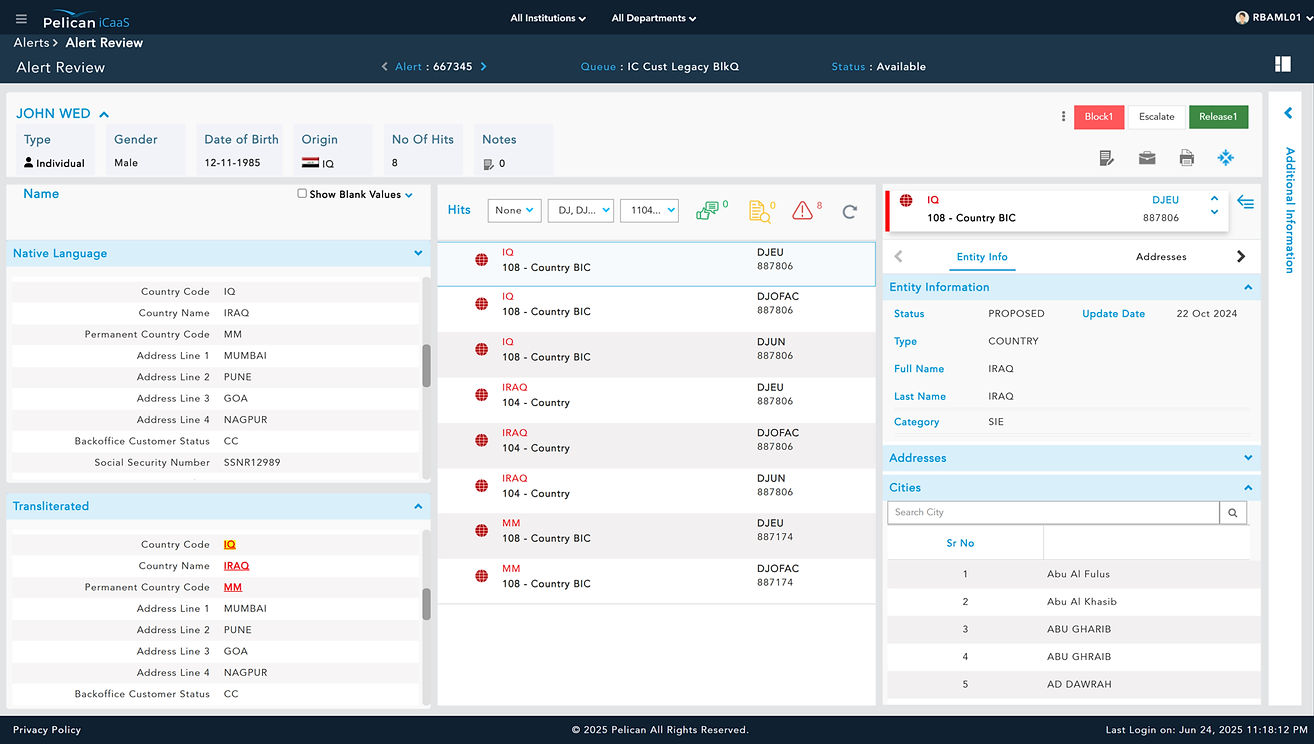Open the None hits filter dropdown
1314x744 pixels.
click(515, 210)
